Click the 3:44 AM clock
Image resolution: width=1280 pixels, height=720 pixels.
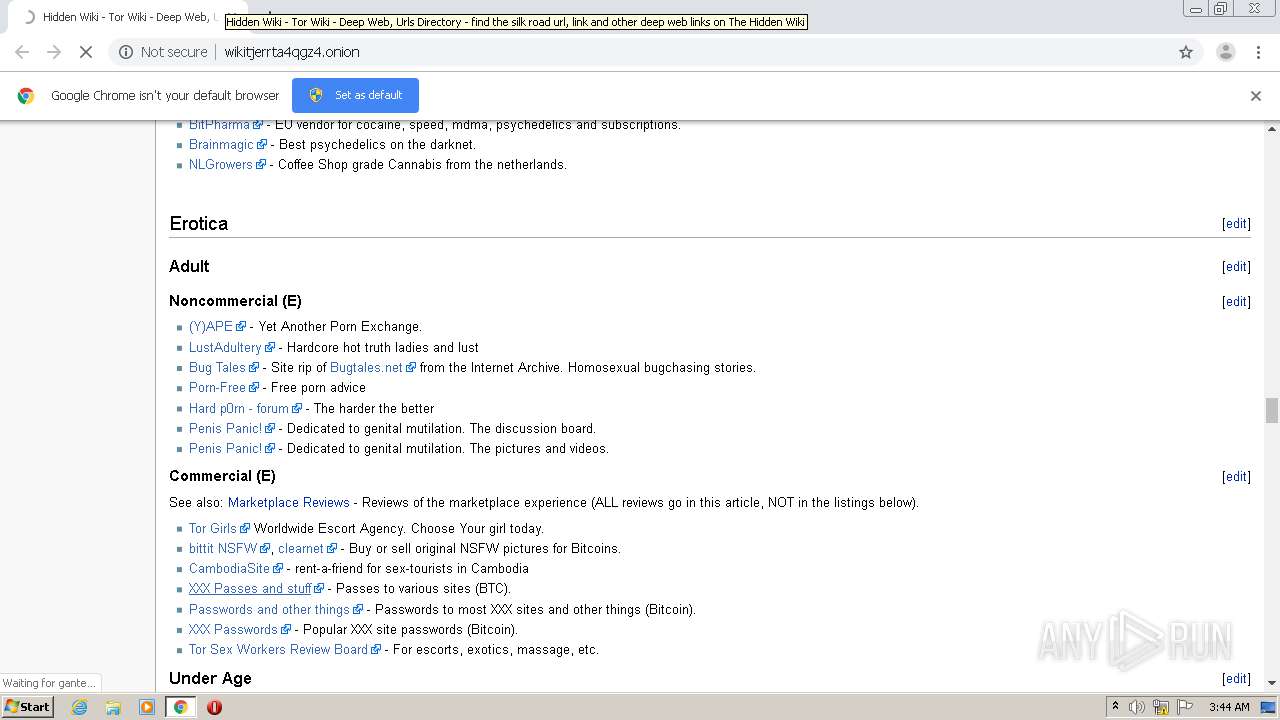(1229, 707)
